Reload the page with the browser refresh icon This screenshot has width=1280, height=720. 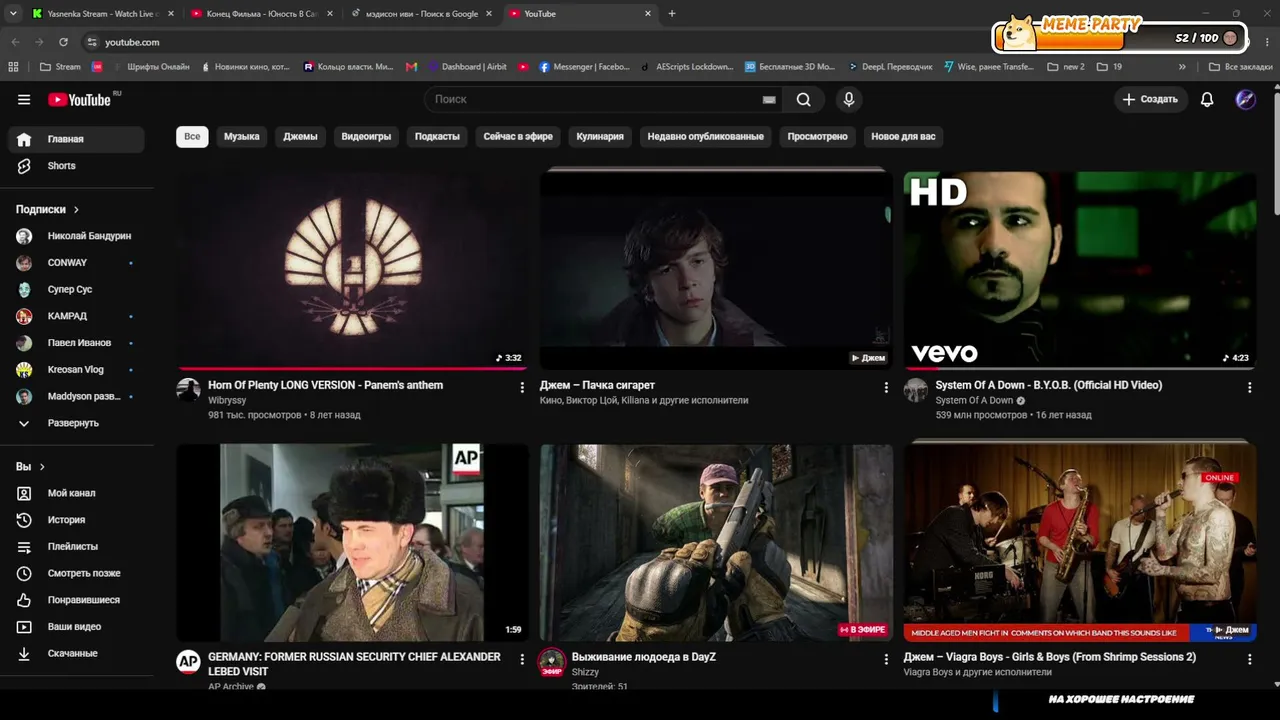coord(63,42)
